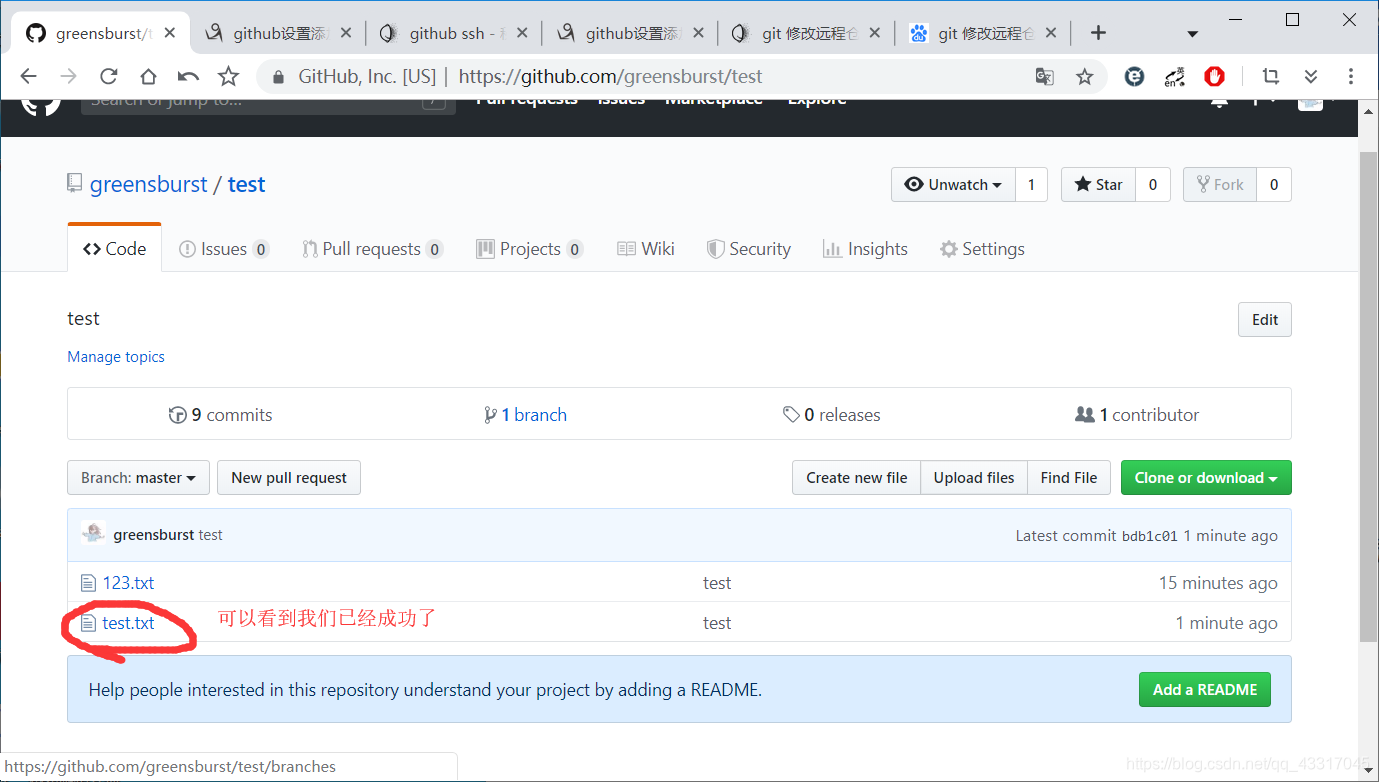Click the lock icon in address bar
The image size is (1379, 782).
277,76
